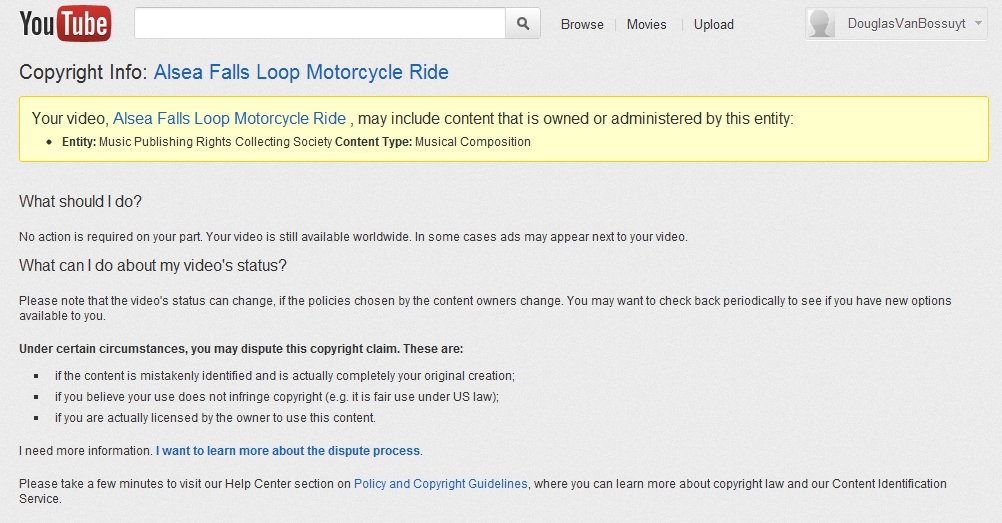The height and width of the screenshot is (523, 1002).
Task: Expand the account dropdown arrow
Action: pyautogui.click(x=978, y=24)
